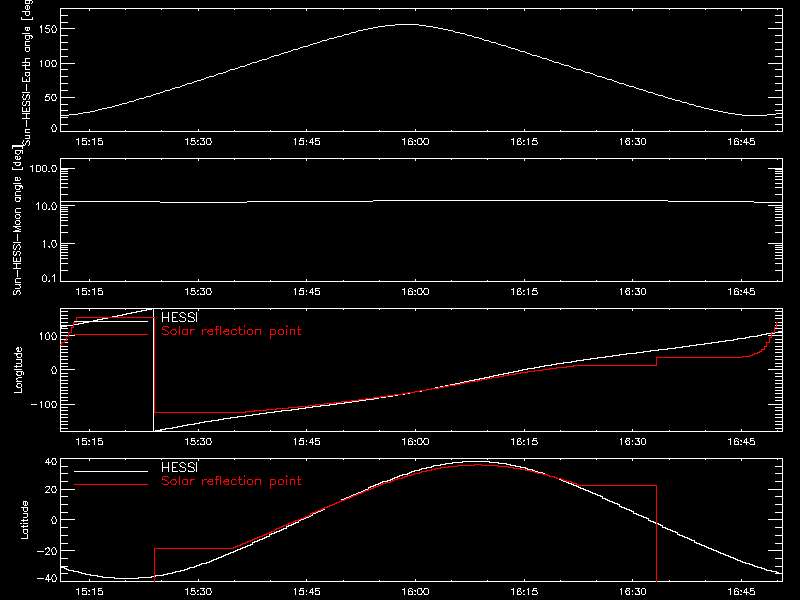Click the Sun-HESSI-Earth angle axis title
This screenshot has width=800, height=600.
pos(27,71)
